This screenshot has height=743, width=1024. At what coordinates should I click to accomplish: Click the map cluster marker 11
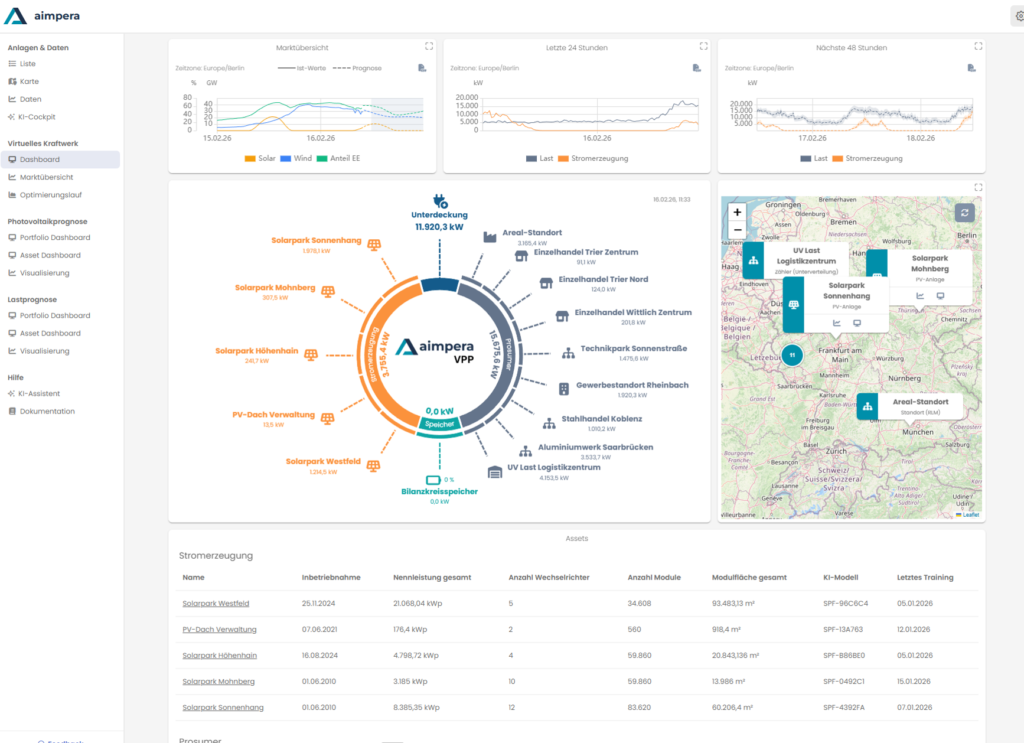pos(792,355)
